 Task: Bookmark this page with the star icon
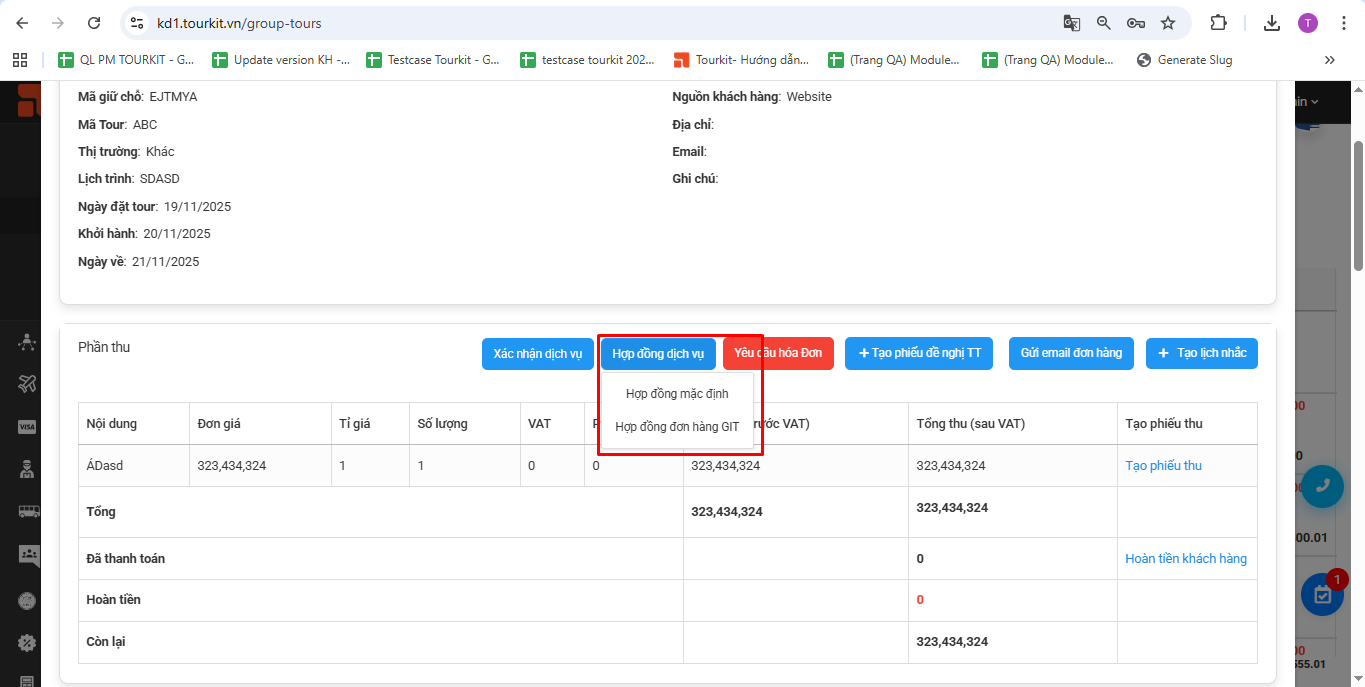tap(1167, 23)
